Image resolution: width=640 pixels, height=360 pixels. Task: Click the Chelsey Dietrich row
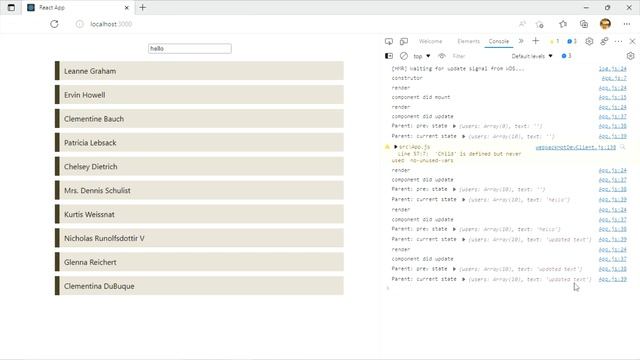pos(200,167)
